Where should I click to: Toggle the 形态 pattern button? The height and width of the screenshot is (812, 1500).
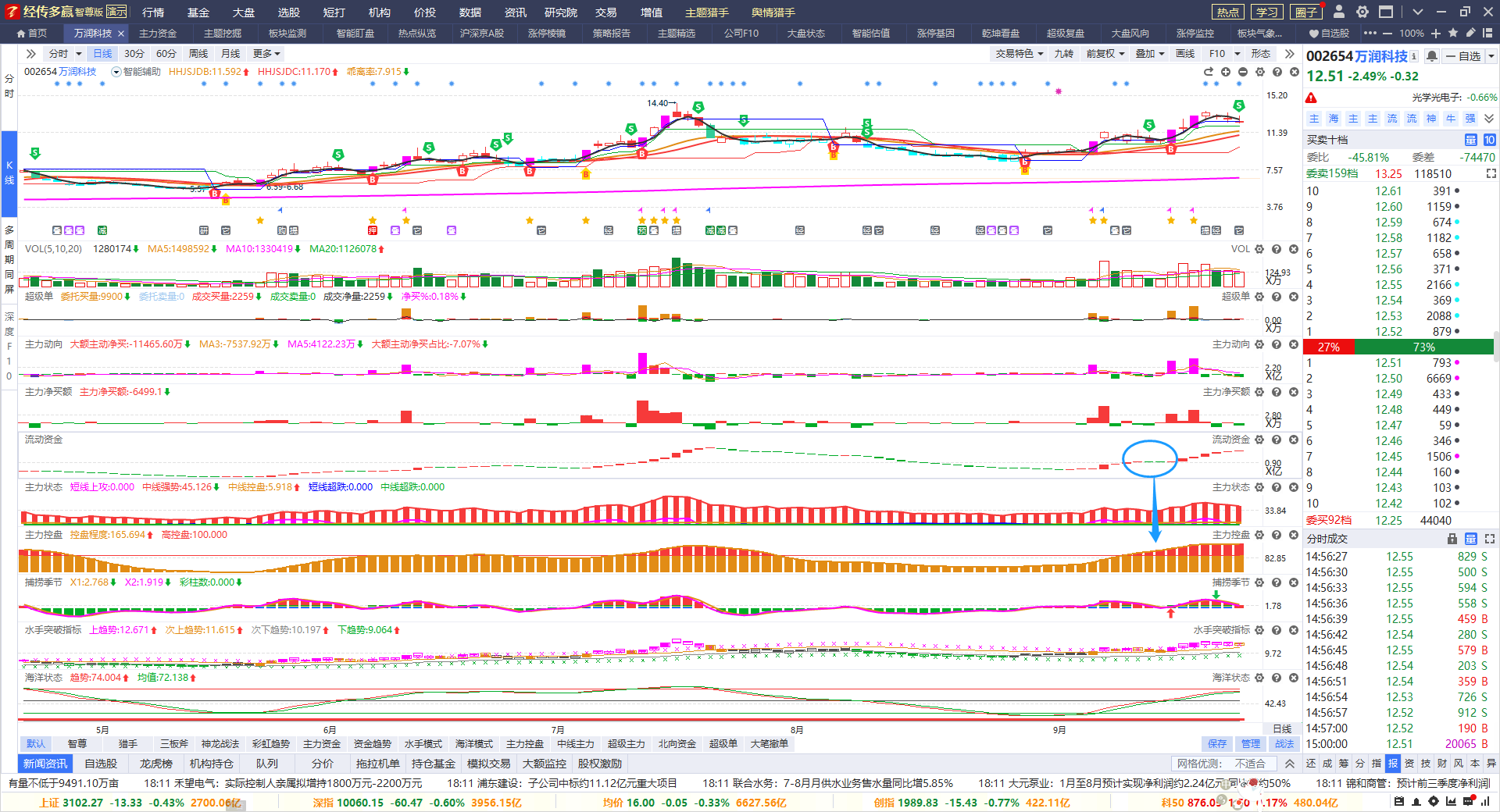coord(1260,54)
